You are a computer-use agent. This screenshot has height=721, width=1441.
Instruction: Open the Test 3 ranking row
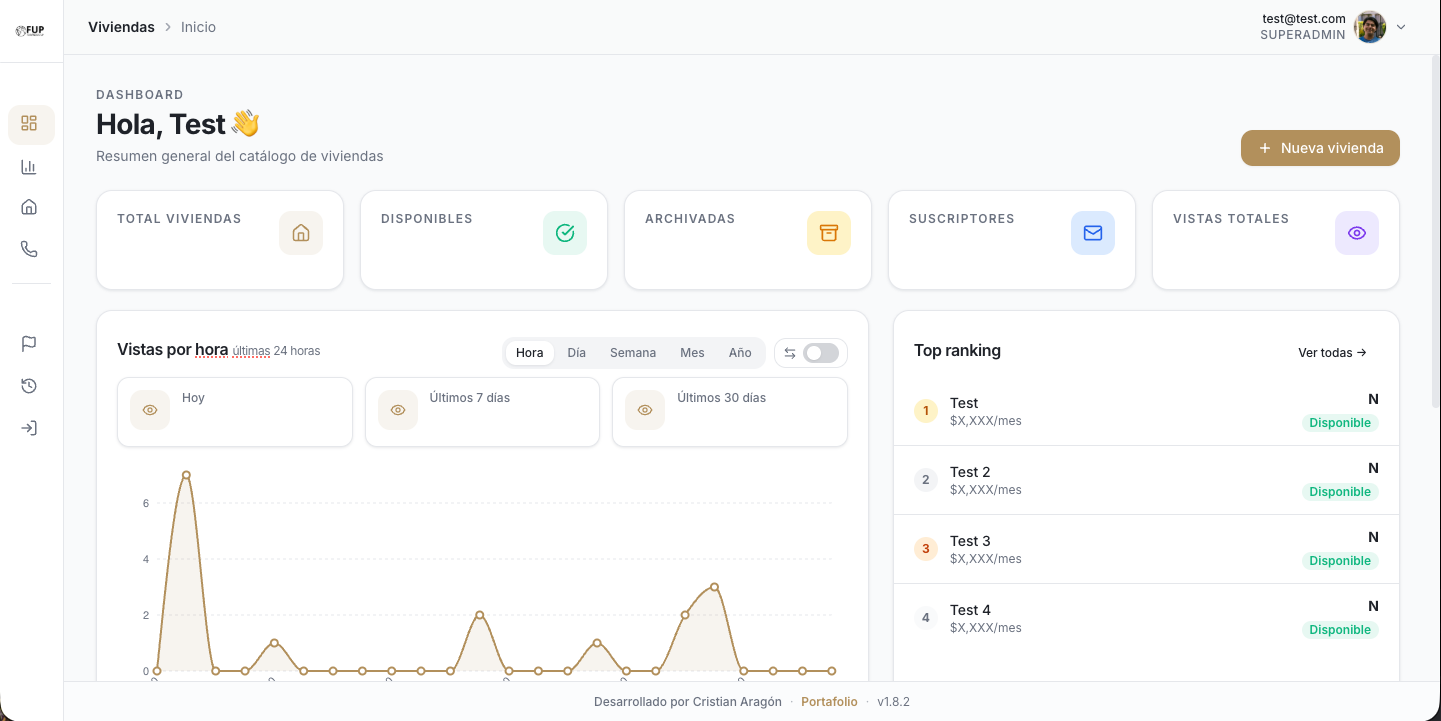(1146, 550)
